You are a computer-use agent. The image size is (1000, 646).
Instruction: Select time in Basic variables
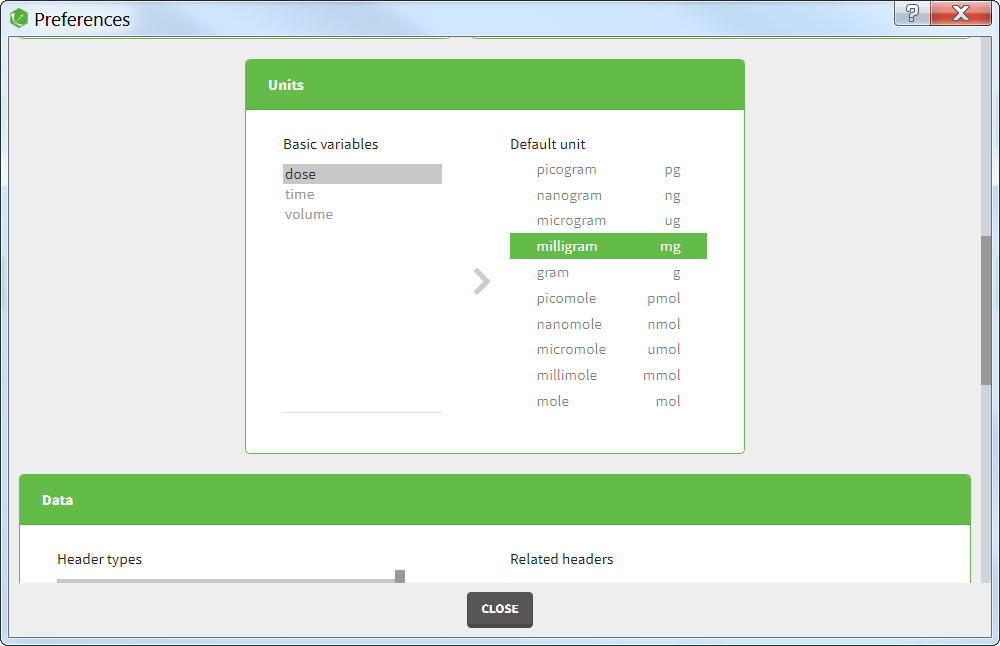click(x=300, y=194)
